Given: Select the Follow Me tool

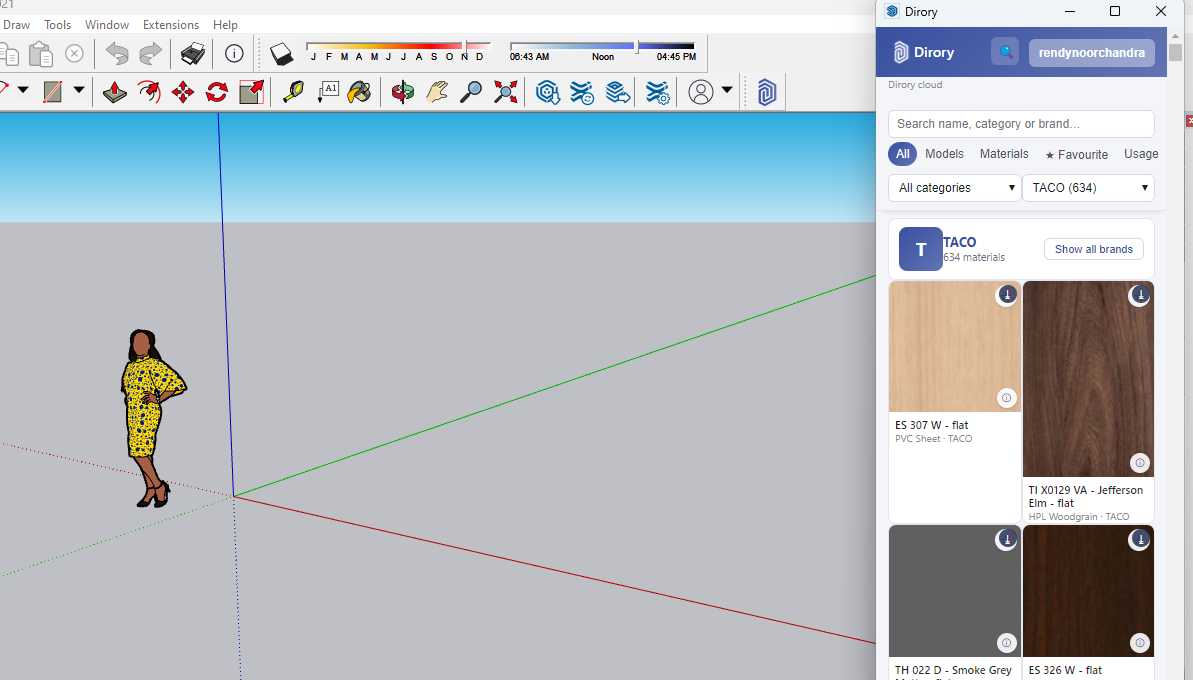Looking at the screenshot, I should (149, 92).
